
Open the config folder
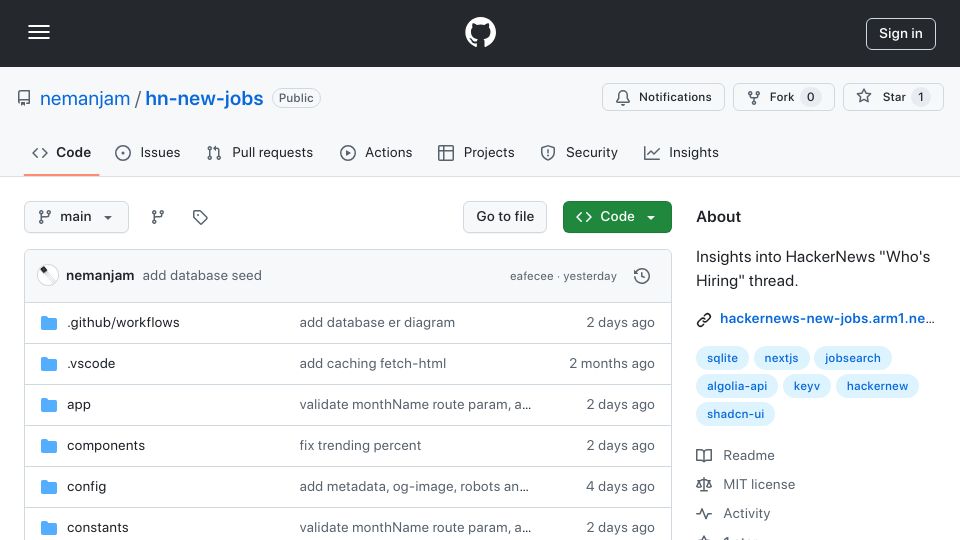point(86,487)
